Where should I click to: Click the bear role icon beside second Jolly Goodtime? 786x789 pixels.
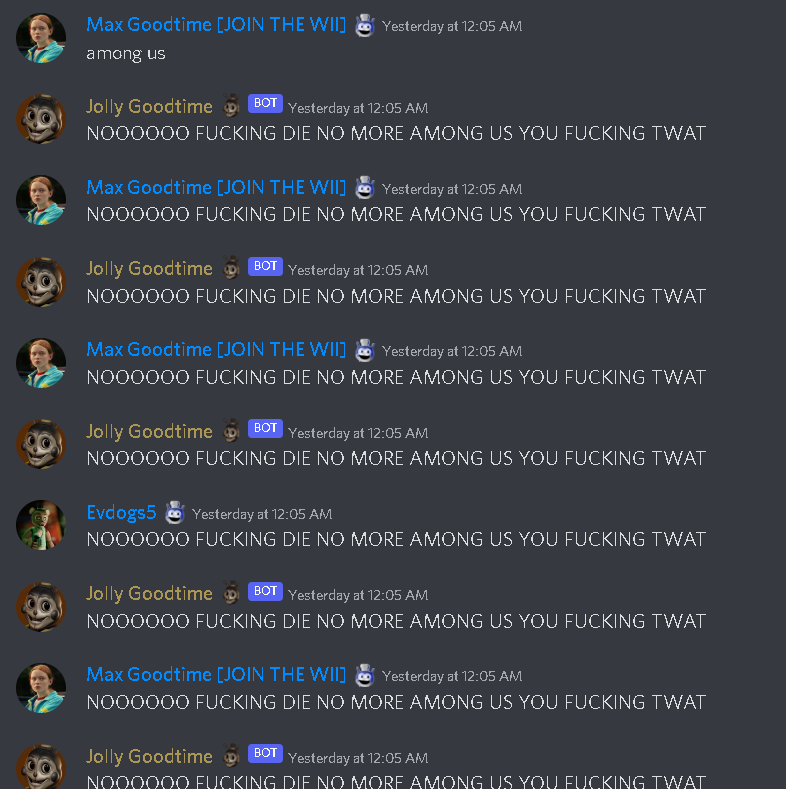click(231, 268)
